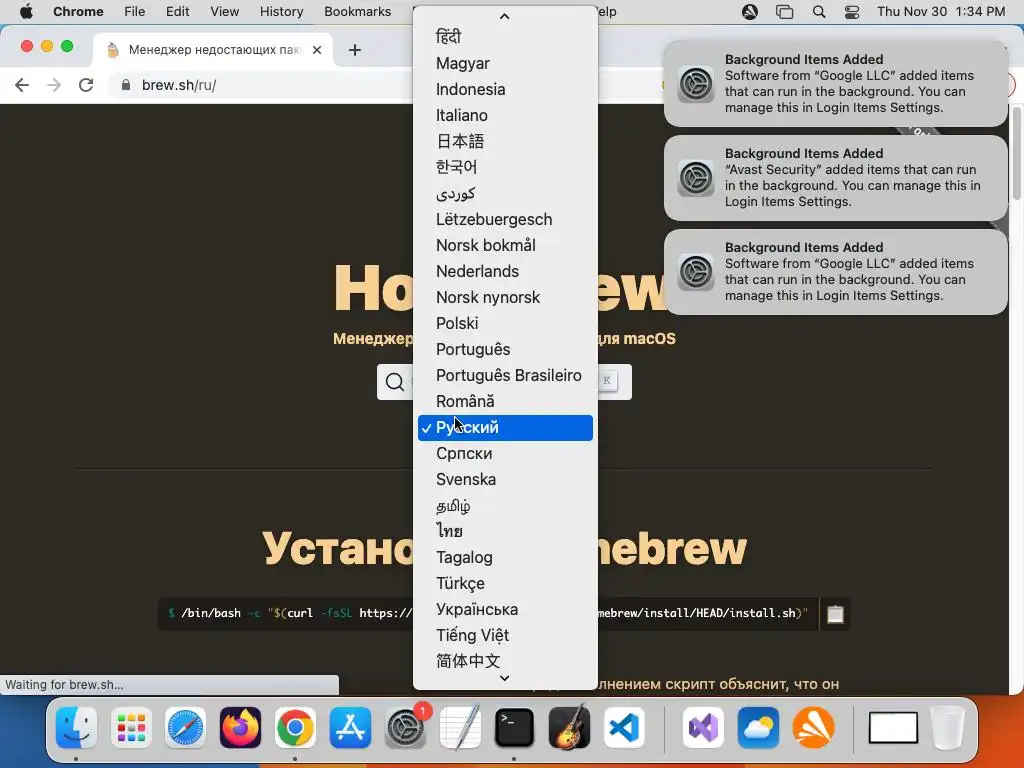Select Svenska in the language list
The width and height of the screenshot is (1024, 768).
505,479
